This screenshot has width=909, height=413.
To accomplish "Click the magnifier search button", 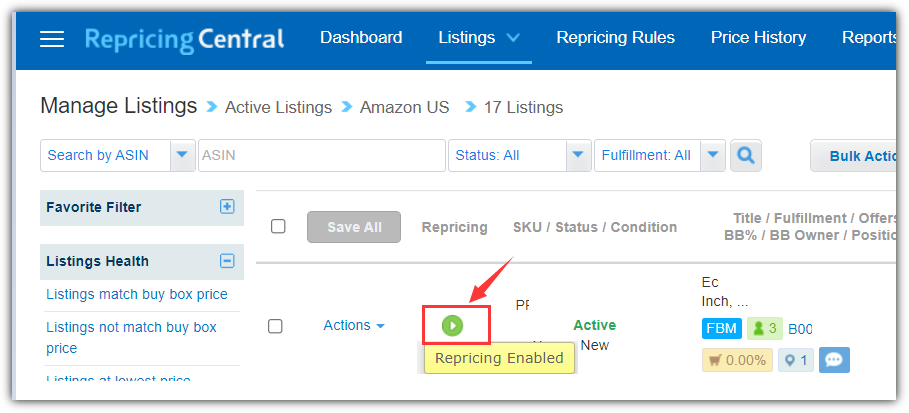I will coord(746,155).
